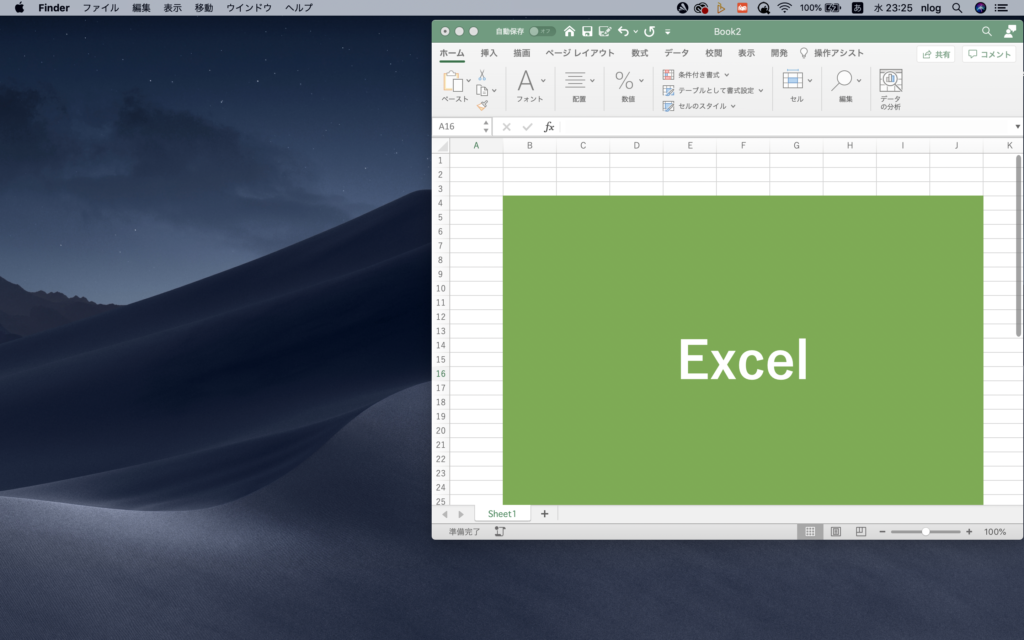Image resolution: width=1024 pixels, height=640 pixels.
Task: Click the Undo arrow icon
Action: [623, 32]
